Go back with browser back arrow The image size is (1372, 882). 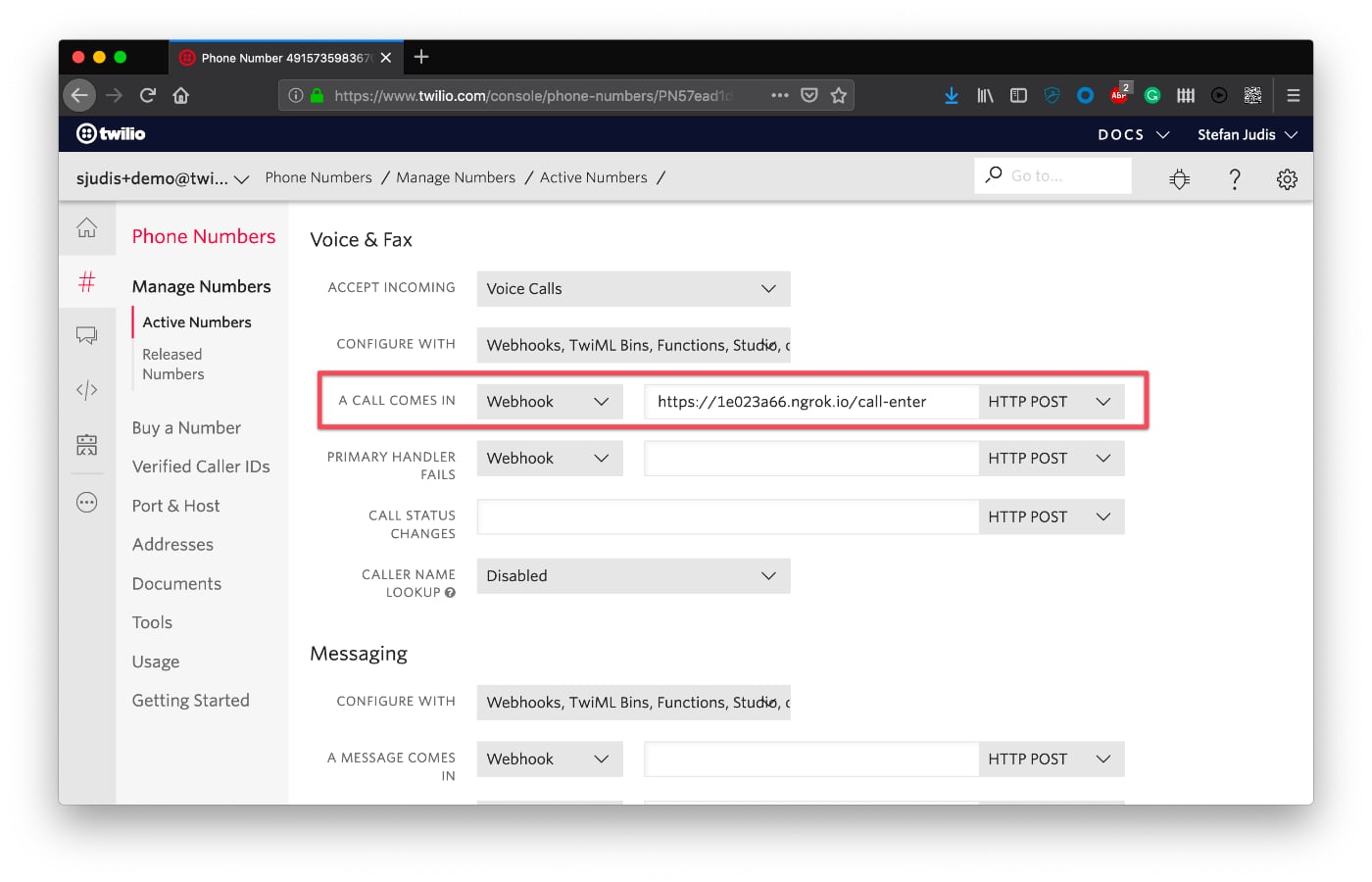tap(79, 95)
